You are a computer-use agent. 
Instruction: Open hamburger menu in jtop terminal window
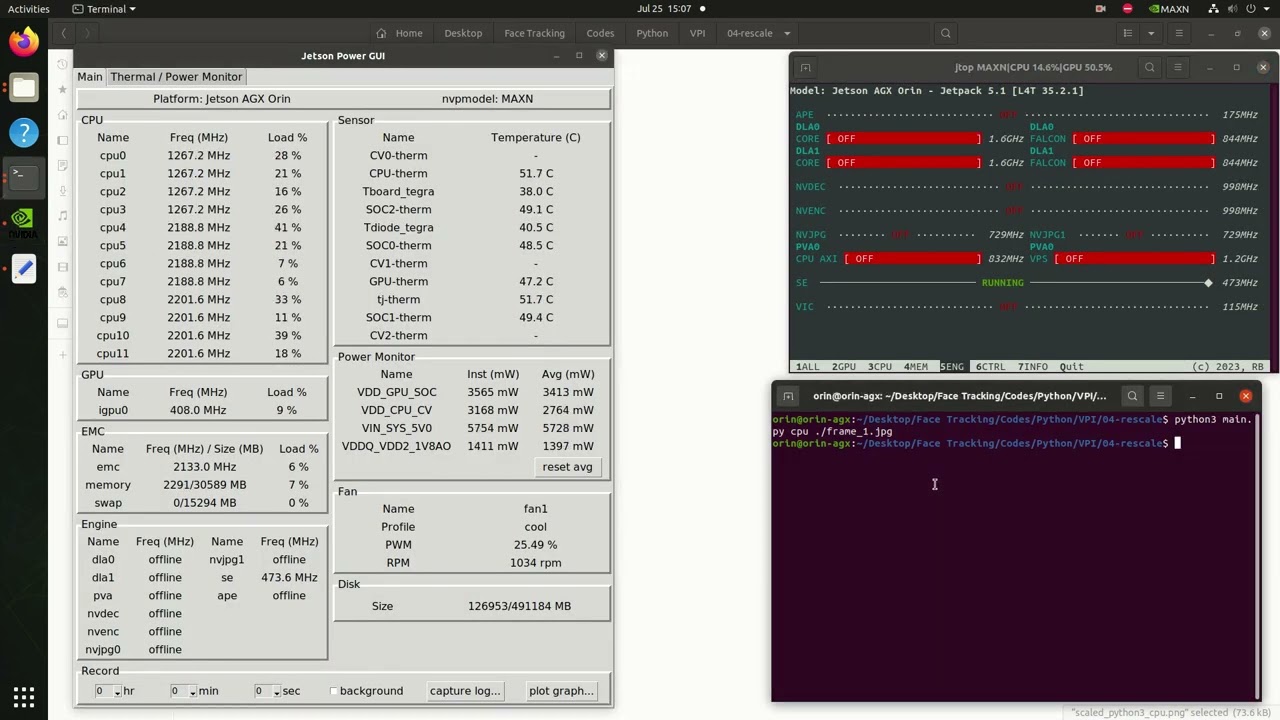1178,67
